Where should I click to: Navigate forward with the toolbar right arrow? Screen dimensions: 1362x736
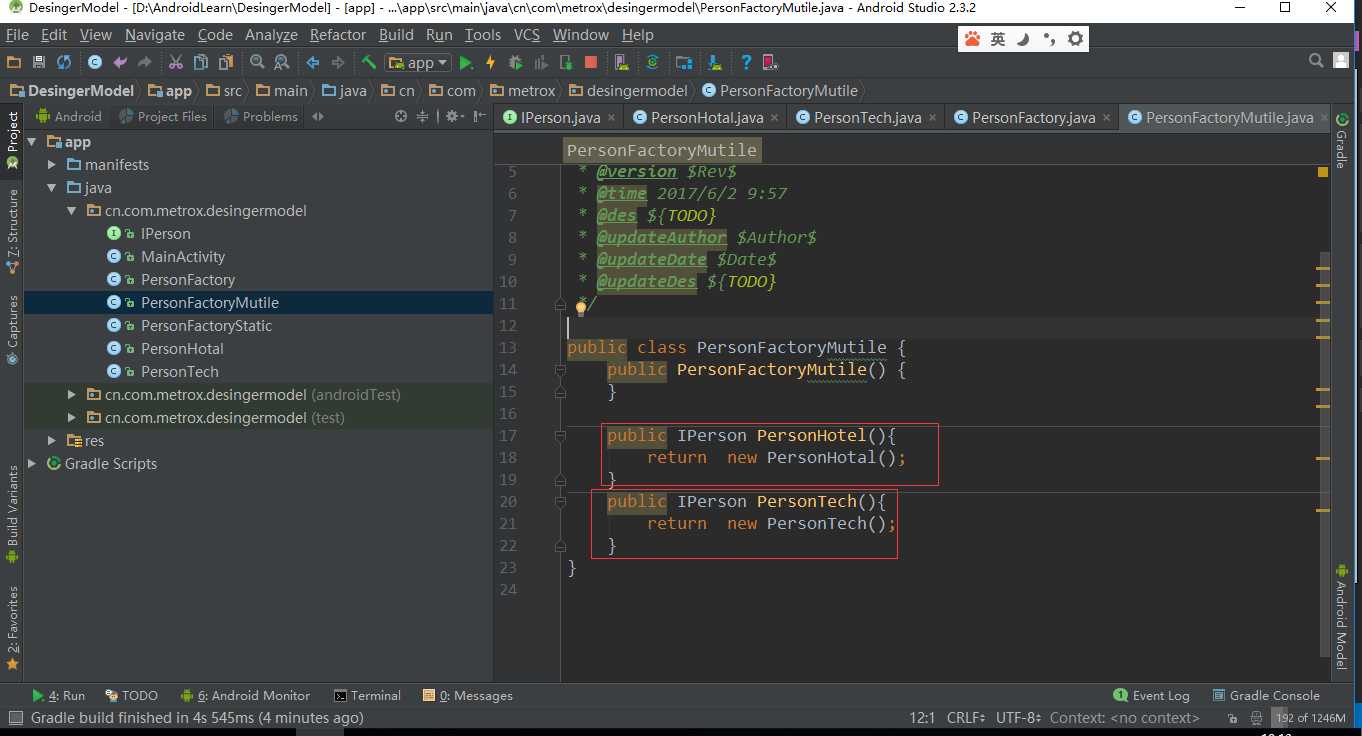coord(338,62)
